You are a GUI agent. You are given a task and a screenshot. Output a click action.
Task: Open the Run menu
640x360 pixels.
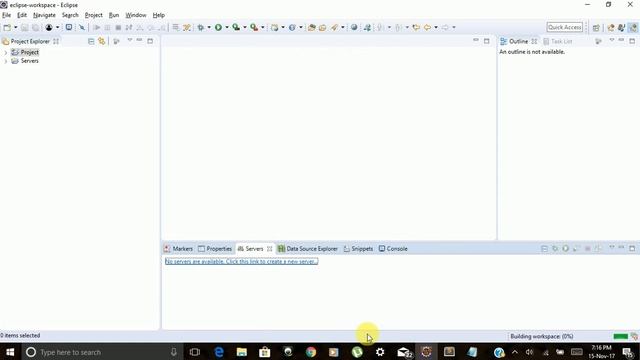tap(114, 15)
